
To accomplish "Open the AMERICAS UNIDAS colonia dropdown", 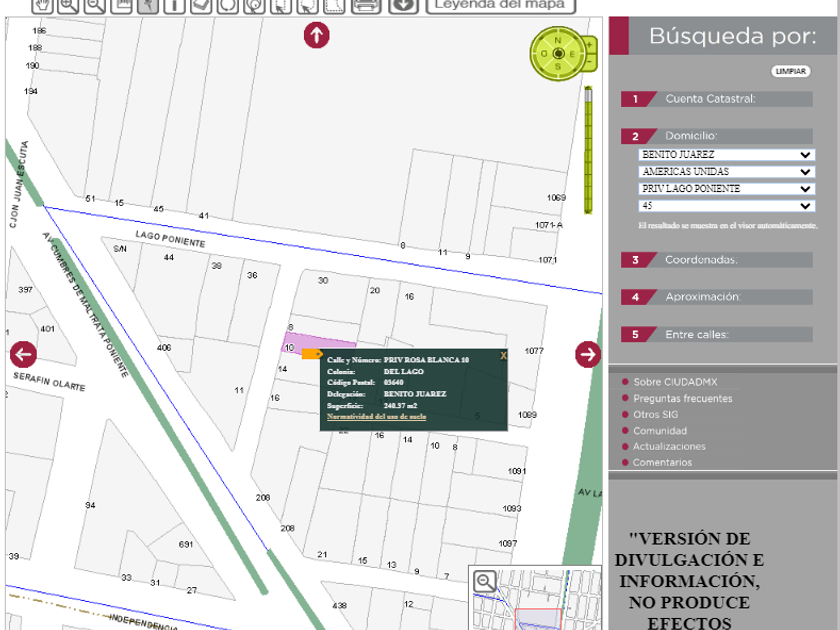I will [x=727, y=172].
